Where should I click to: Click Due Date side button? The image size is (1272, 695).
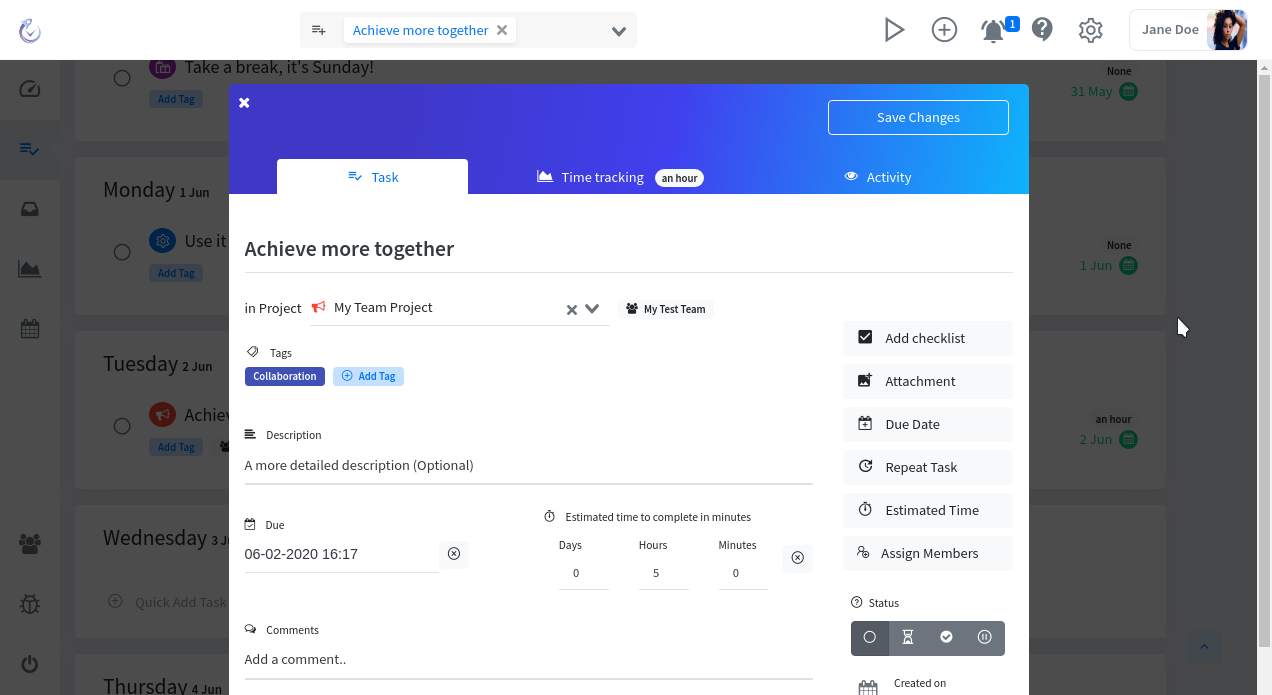click(x=928, y=424)
